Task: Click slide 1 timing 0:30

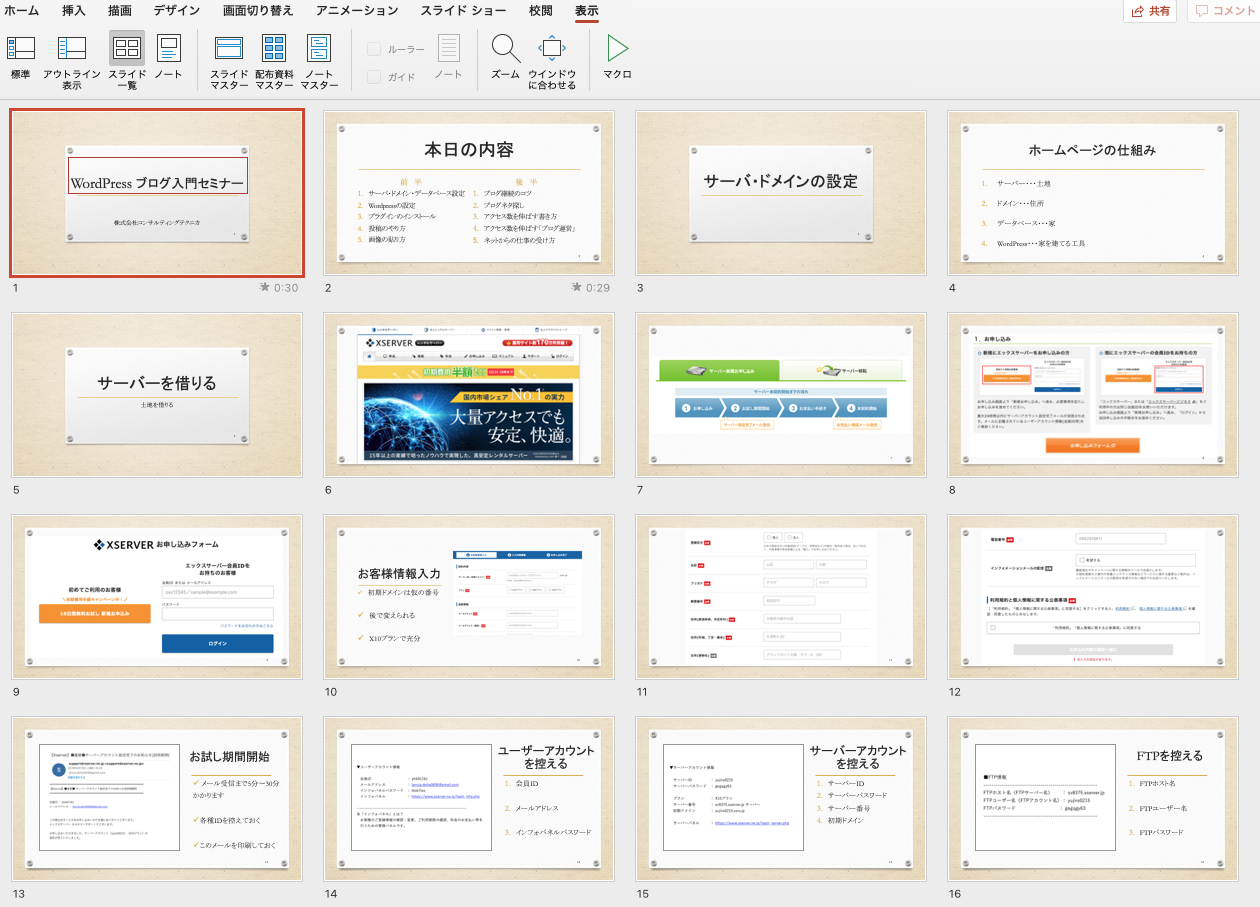Action: click(x=287, y=288)
